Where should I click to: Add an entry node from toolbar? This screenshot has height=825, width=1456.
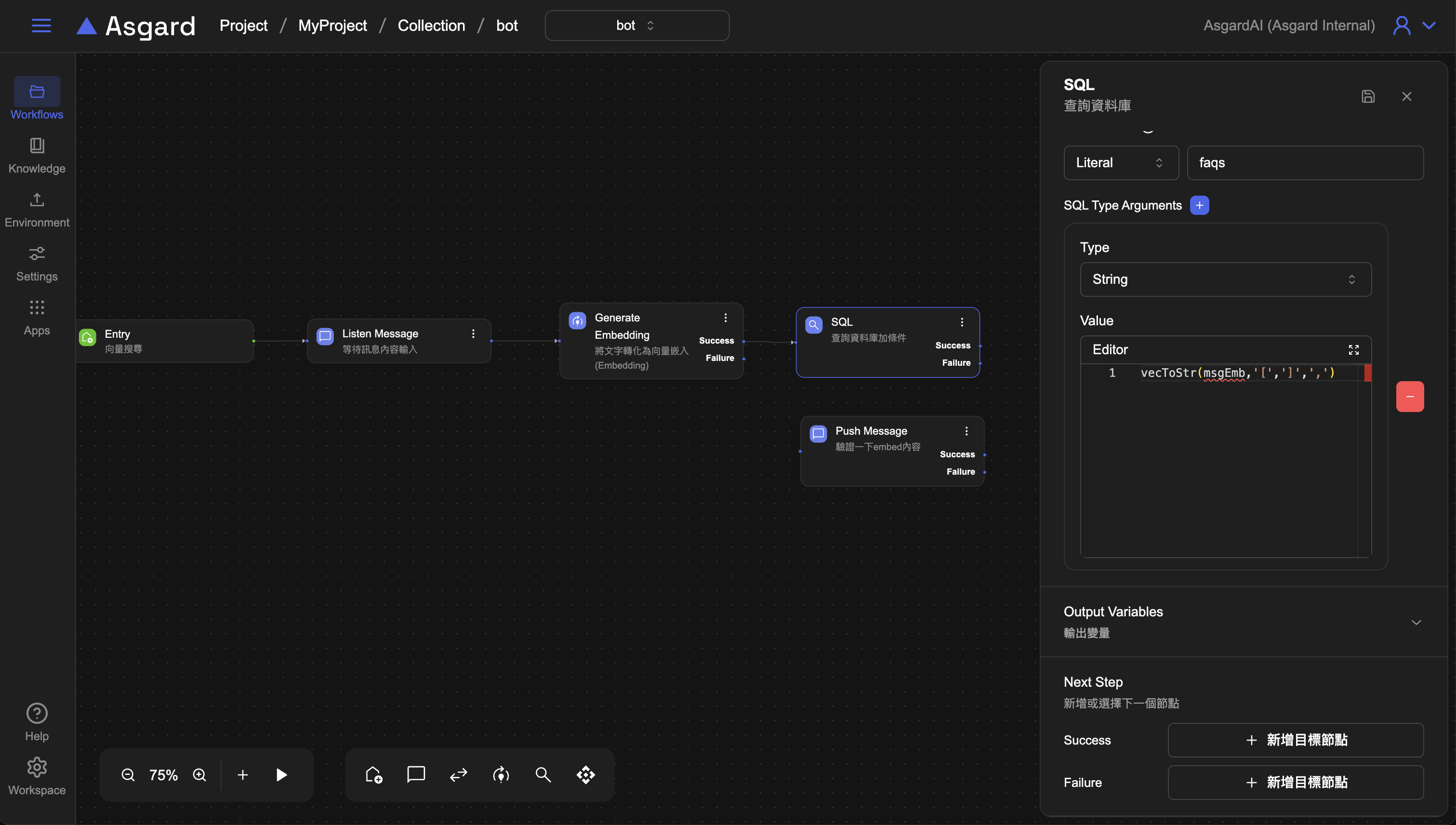[x=373, y=774]
